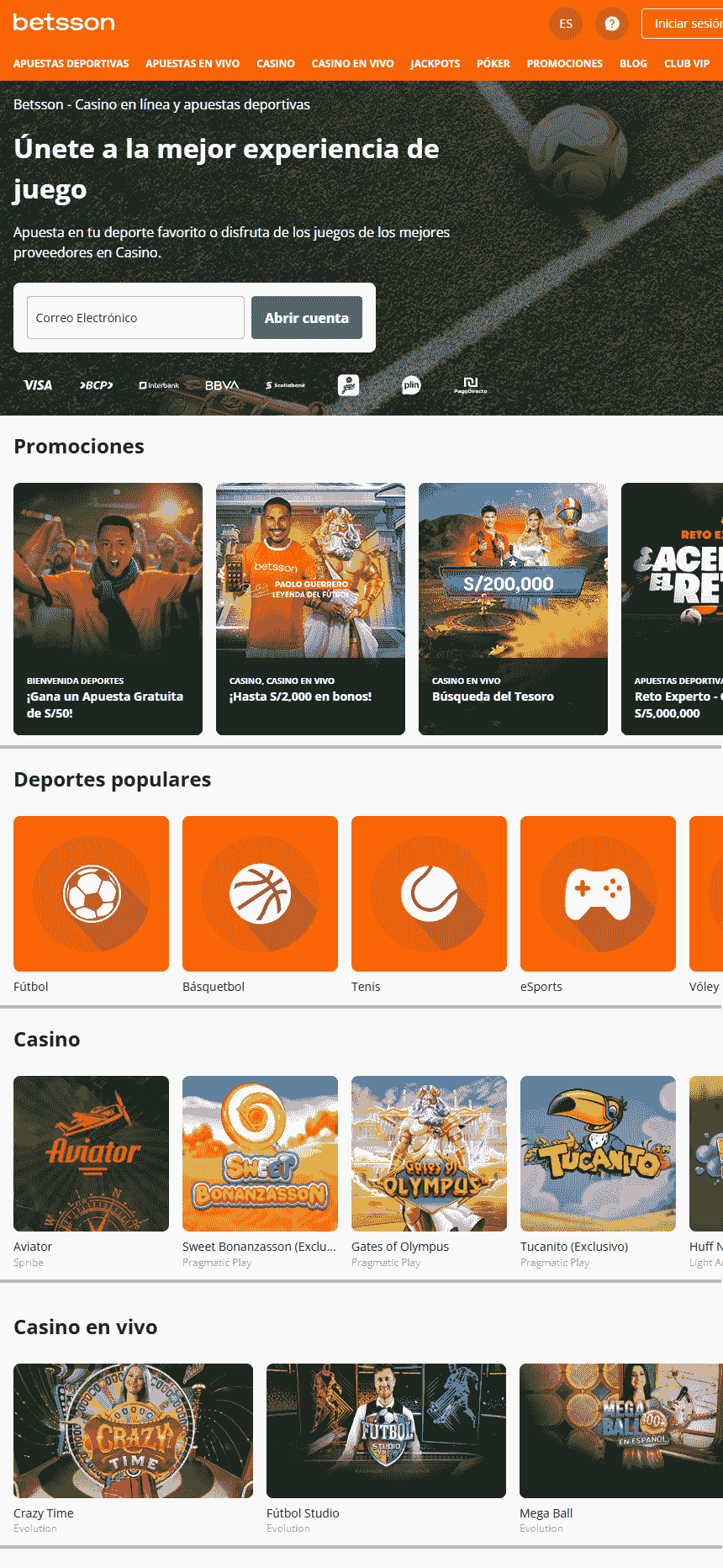Open Apuestas Deportivas menu

point(71,63)
